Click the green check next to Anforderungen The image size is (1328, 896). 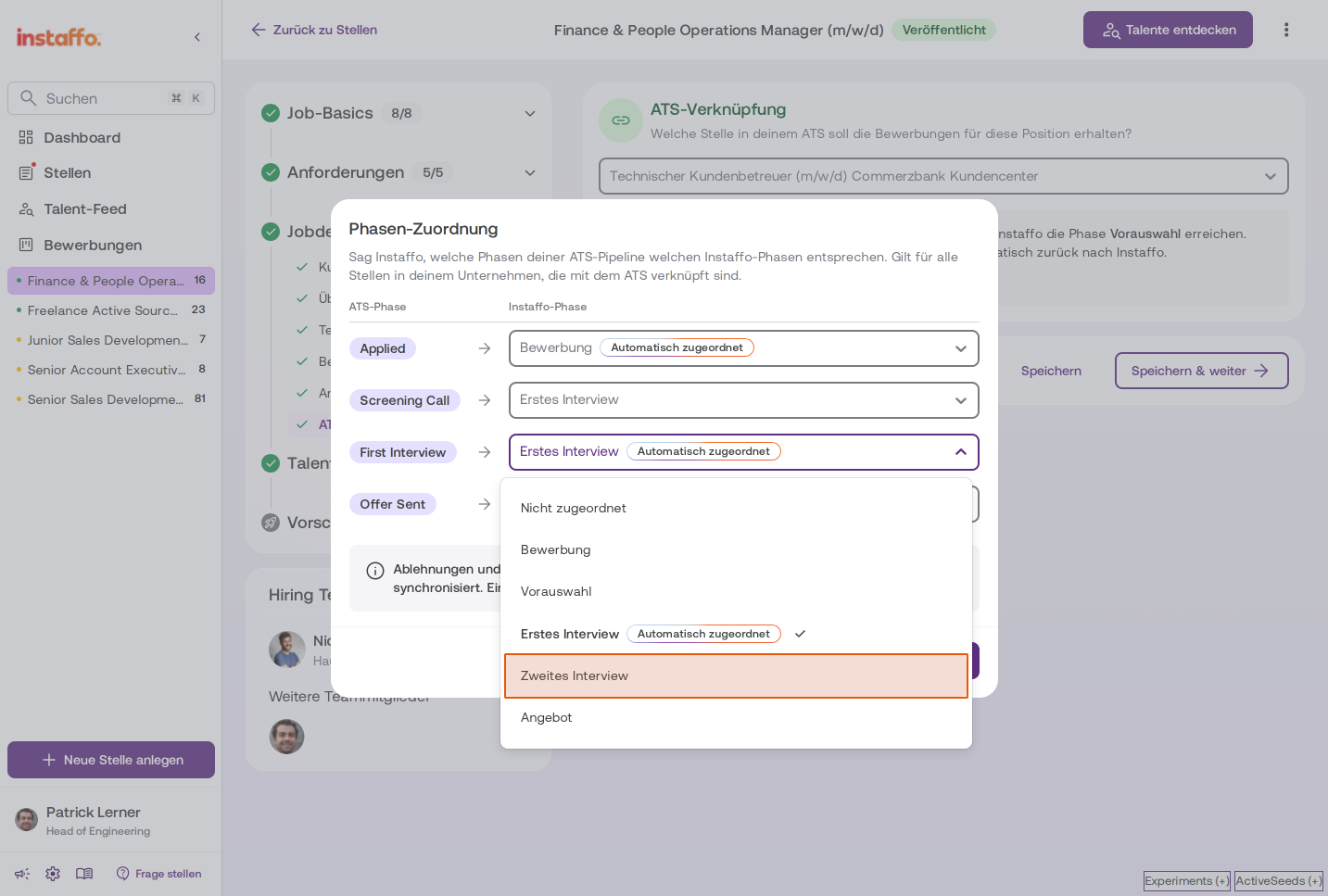tap(271, 172)
